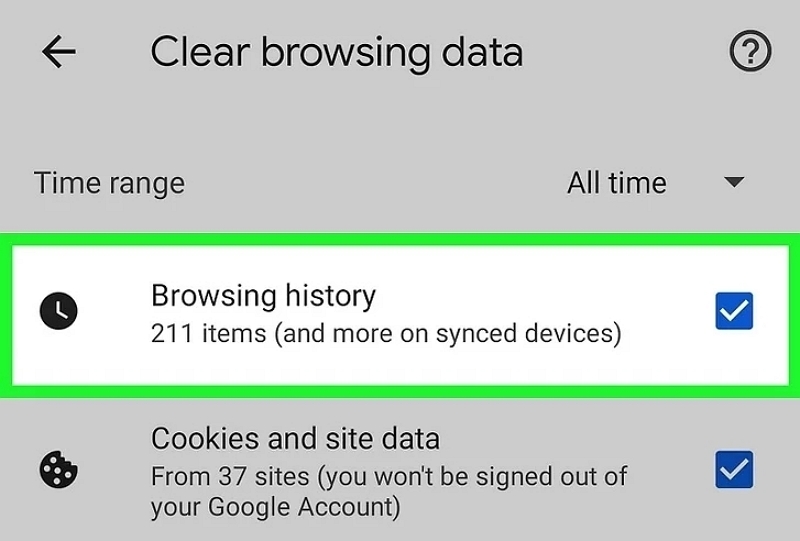Viewport: 800px width, 541px height.
Task: Open help via the question mark icon
Action: 750,51
